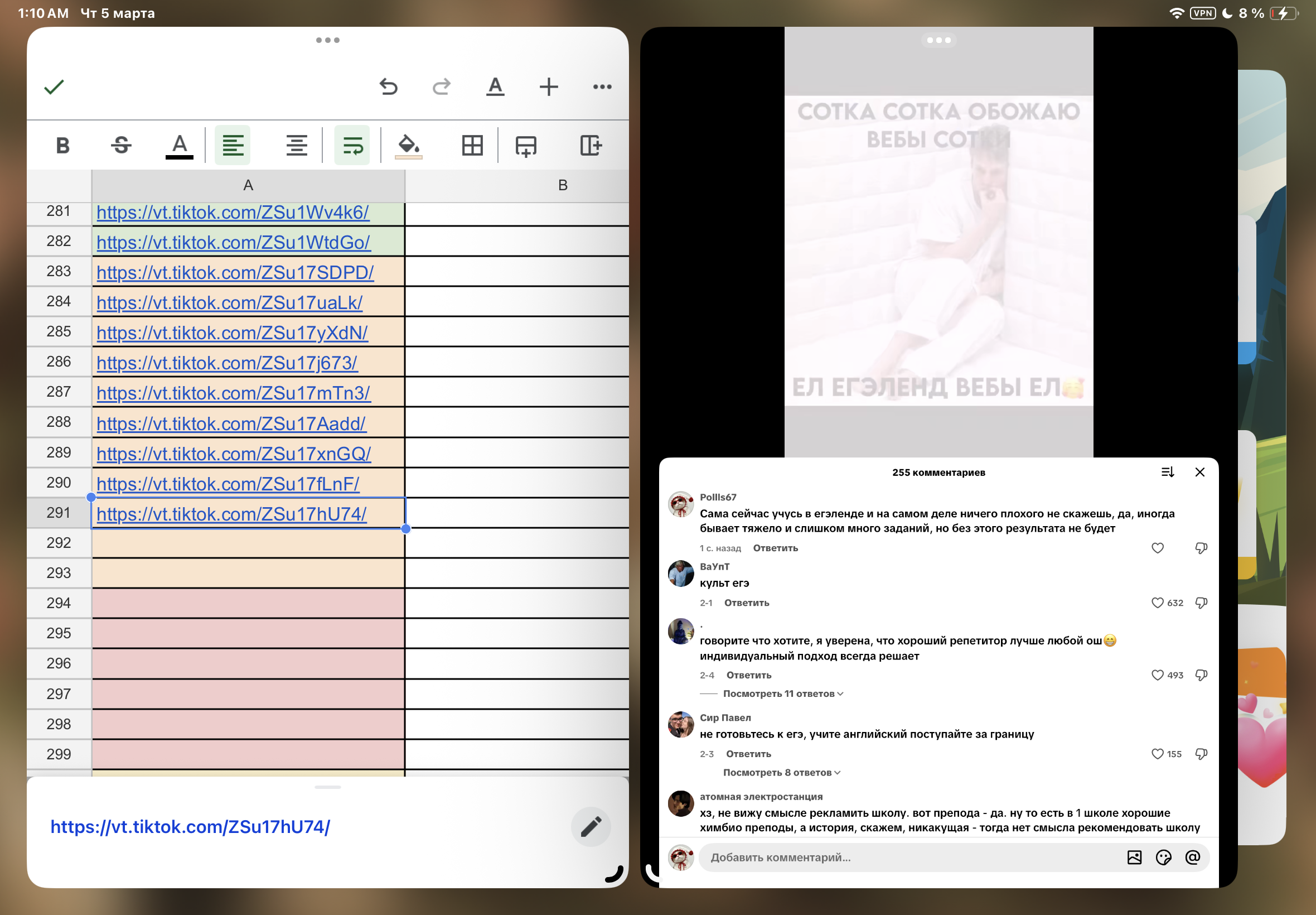Reply to the репетитор comment
Viewport: 1316px width, 915px height.
(x=749, y=675)
